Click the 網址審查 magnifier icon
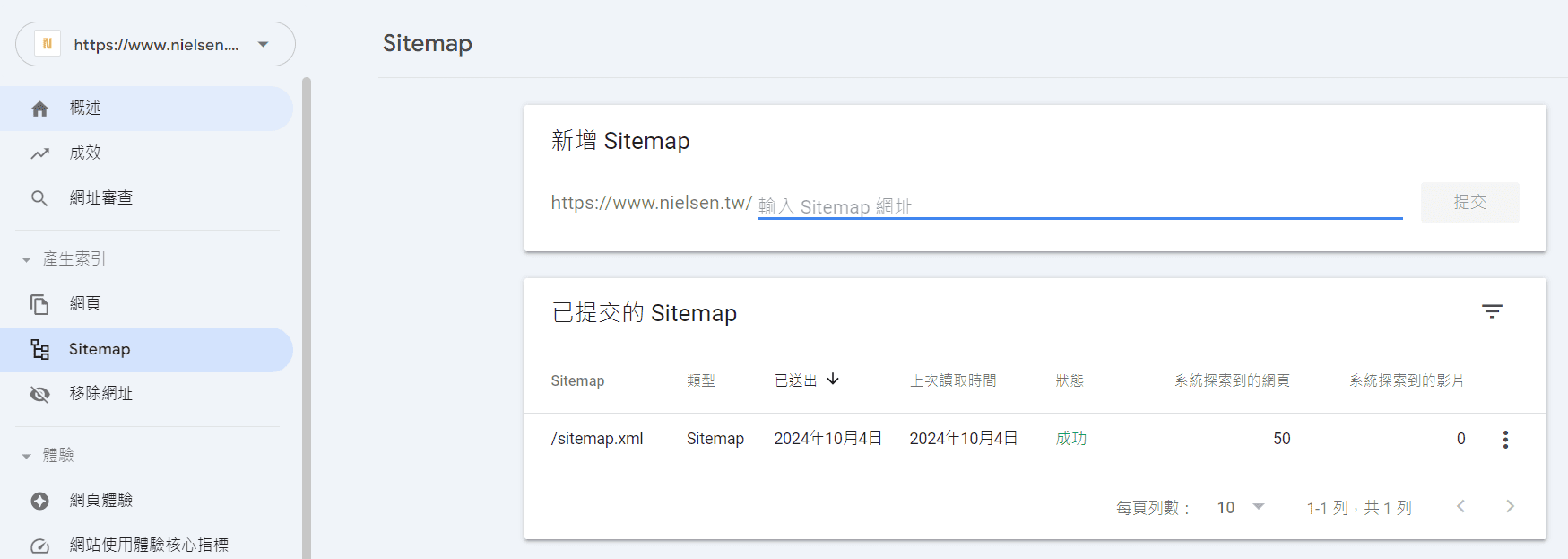The image size is (1568, 559). coord(39,198)
